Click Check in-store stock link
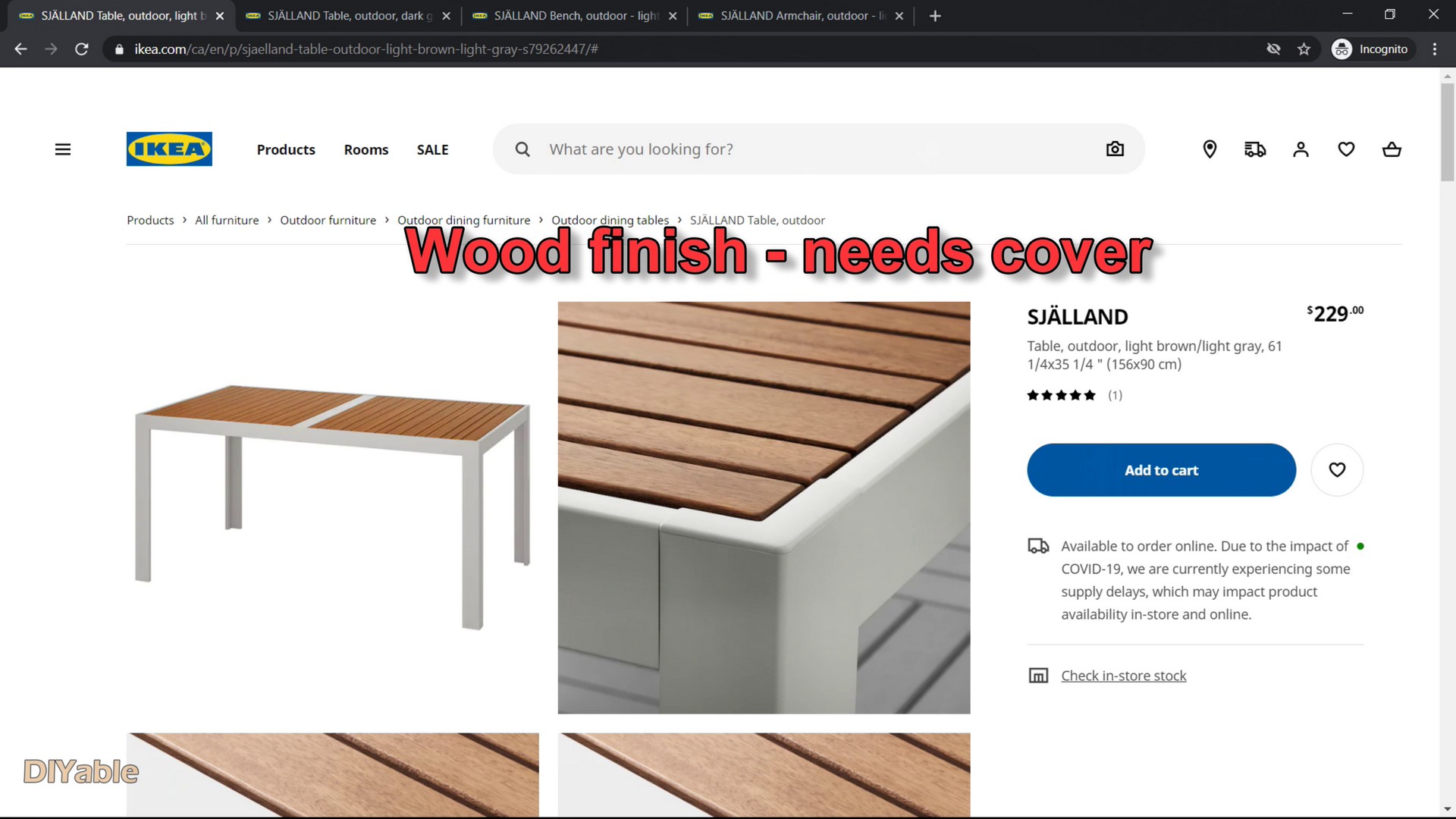The width and height of the screenshot is (1456, 819). point(1123,676)
